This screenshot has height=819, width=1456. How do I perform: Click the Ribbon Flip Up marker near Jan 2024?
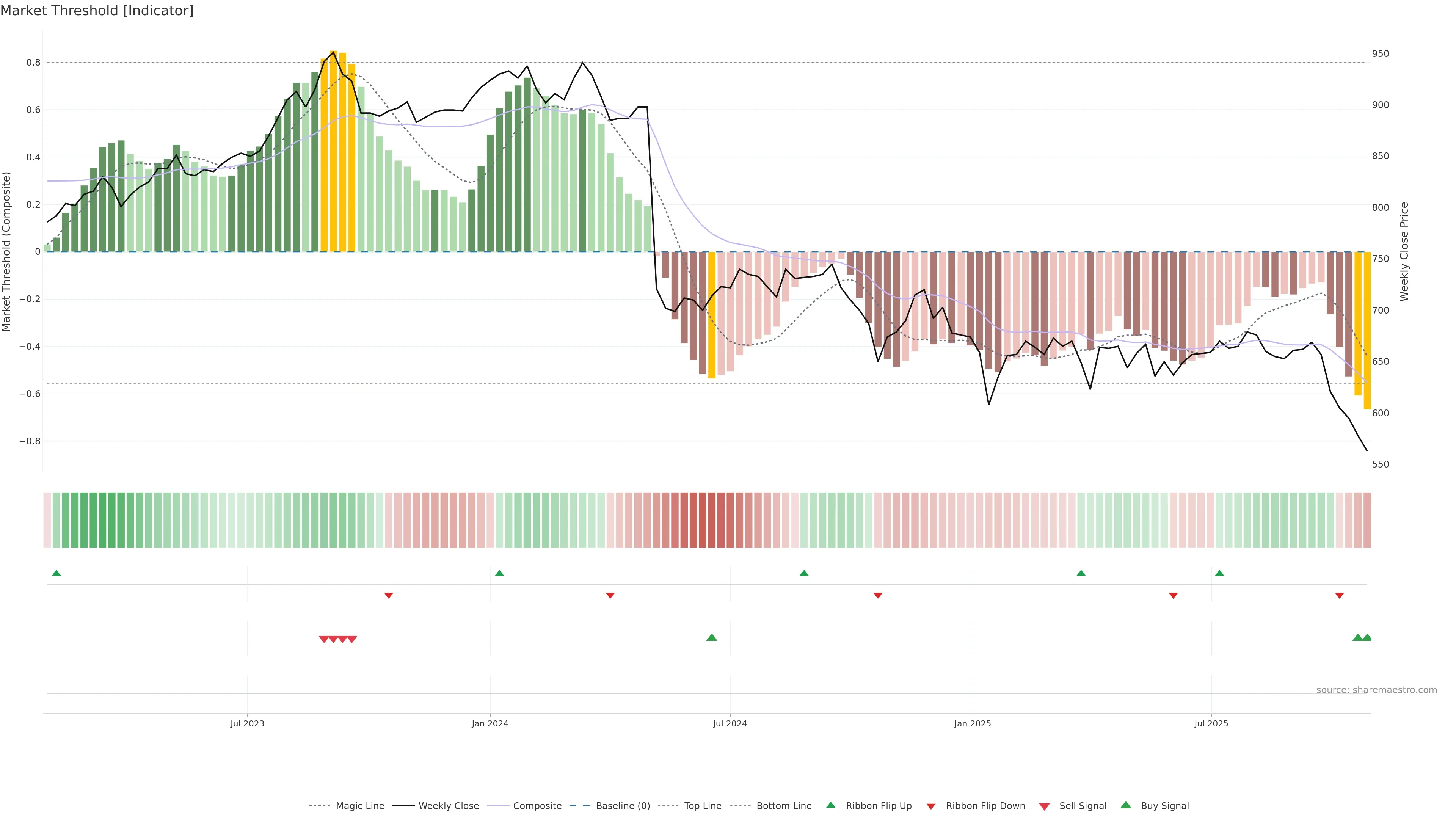point(499,573)
